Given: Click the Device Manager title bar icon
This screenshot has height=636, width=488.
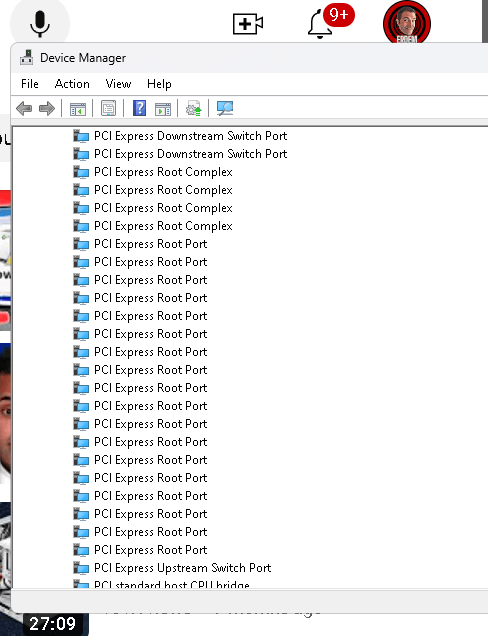Looking at the screenshot, I should pyautogui.click(x=27, y=58).
